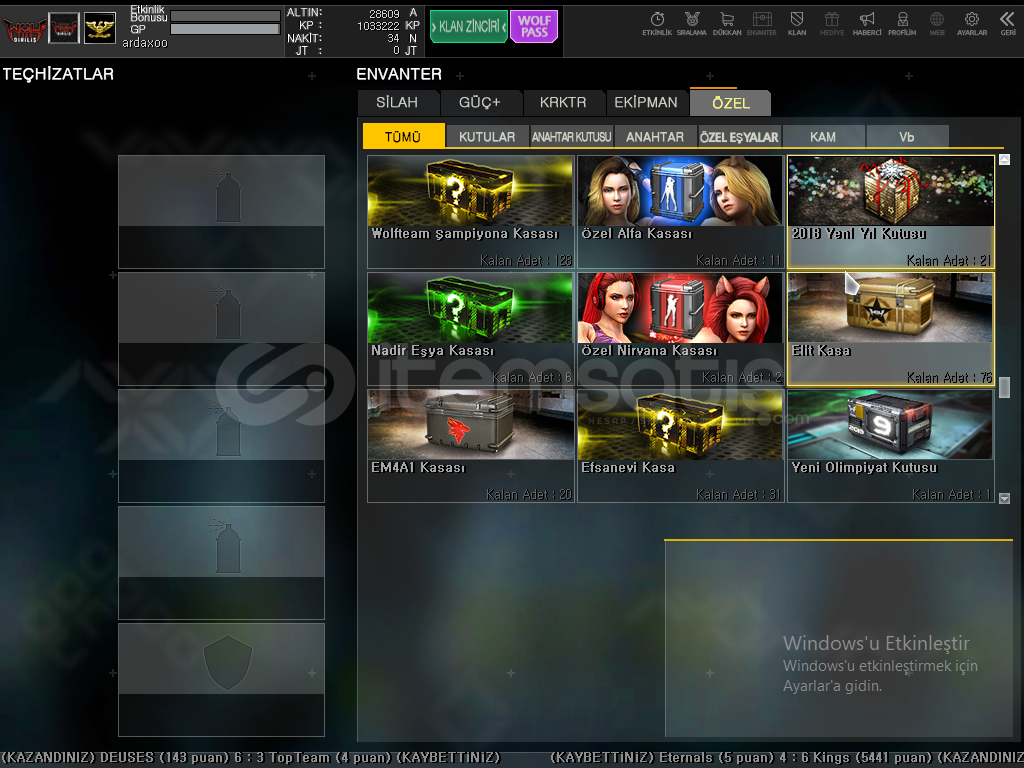This screenshot has width=1024, height=768.
Task: Select the 2018 Yeni Yıl Kutusu item
Action: click(x=891, y=212)
